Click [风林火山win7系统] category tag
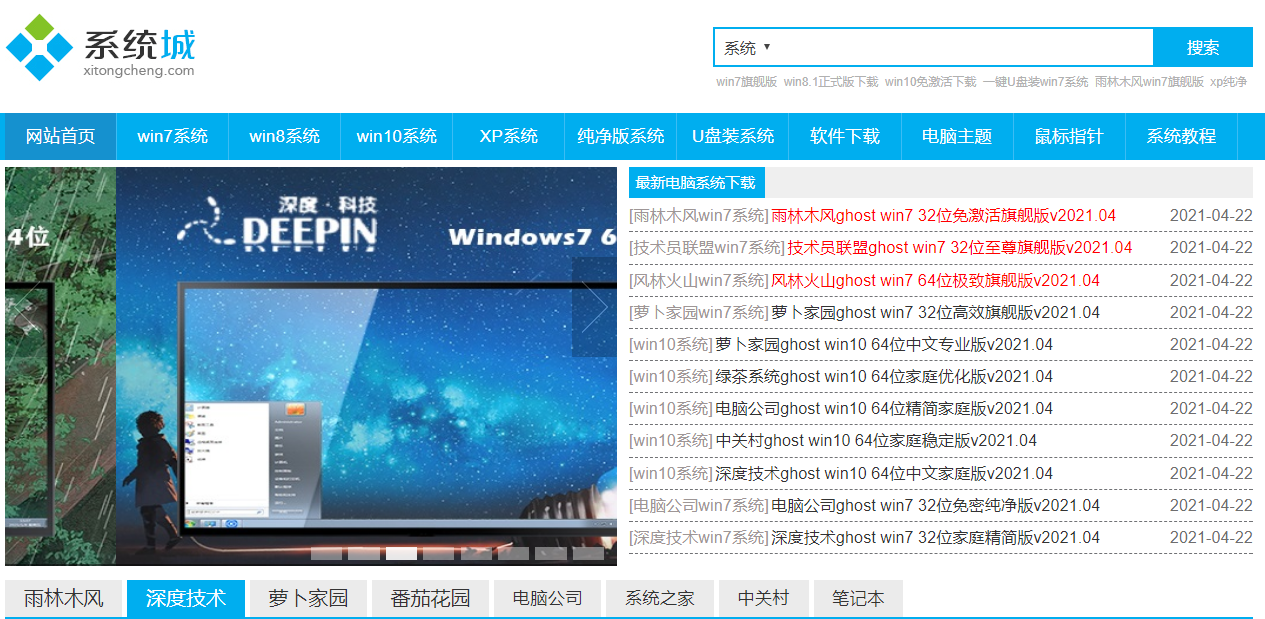 click(699, 280)
